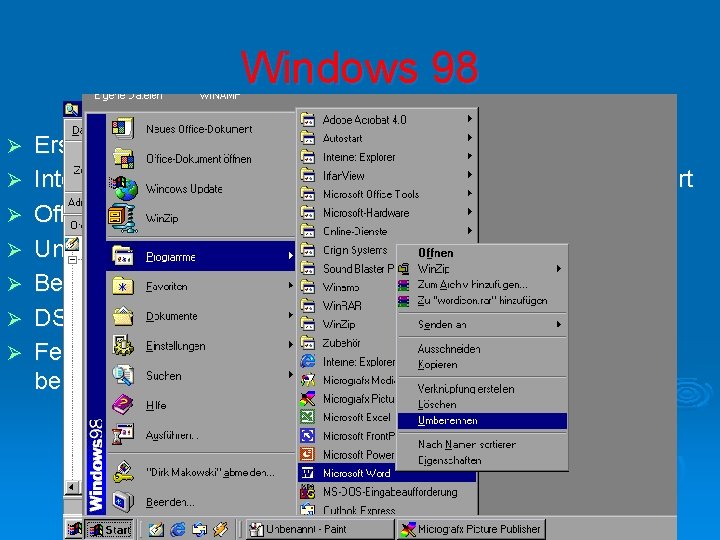This screenshot has width=720, height=540.
Task: Click the Hilfe book icon
Action: click(123, 405)
